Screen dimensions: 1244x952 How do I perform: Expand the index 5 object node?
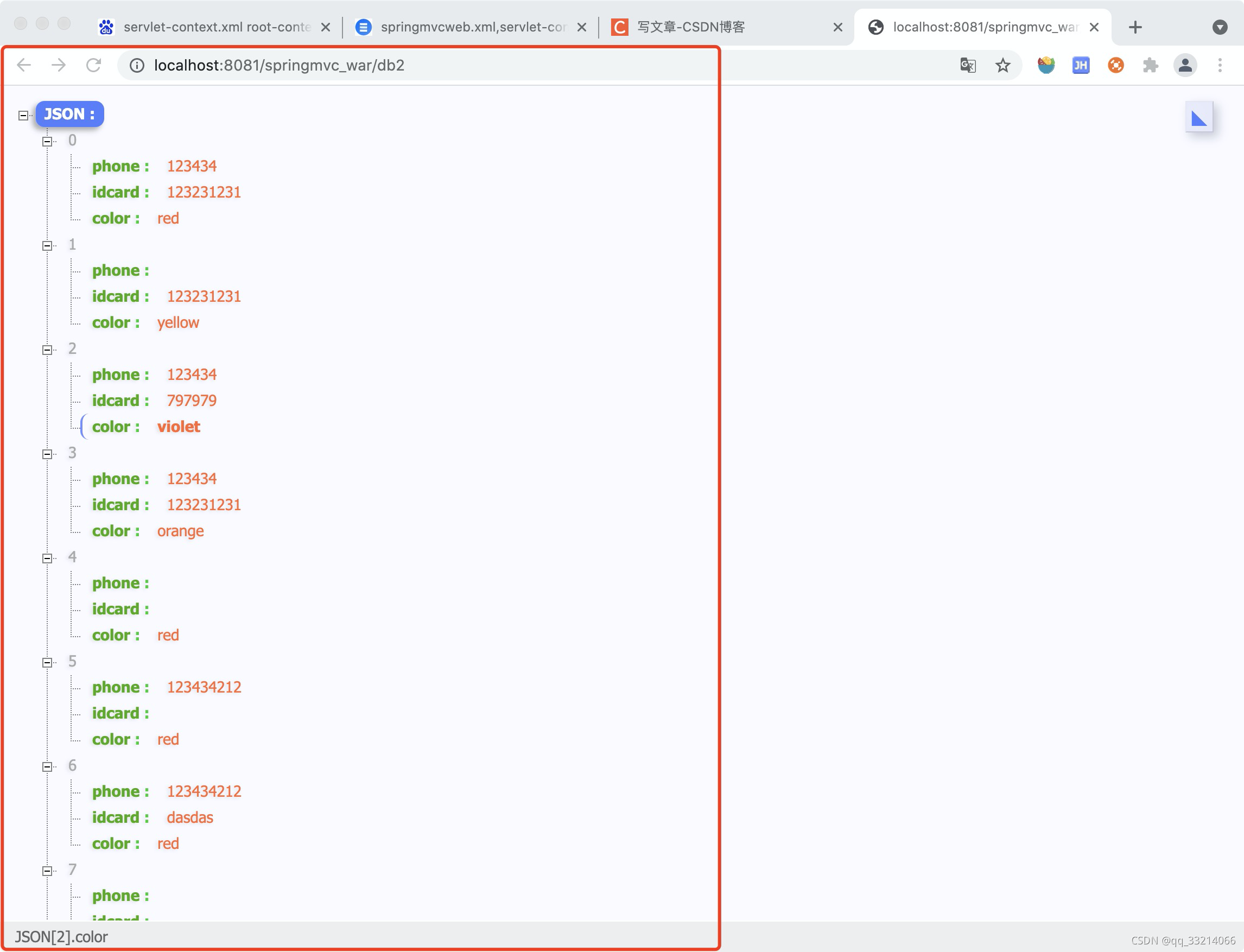(x=47, y=662)
